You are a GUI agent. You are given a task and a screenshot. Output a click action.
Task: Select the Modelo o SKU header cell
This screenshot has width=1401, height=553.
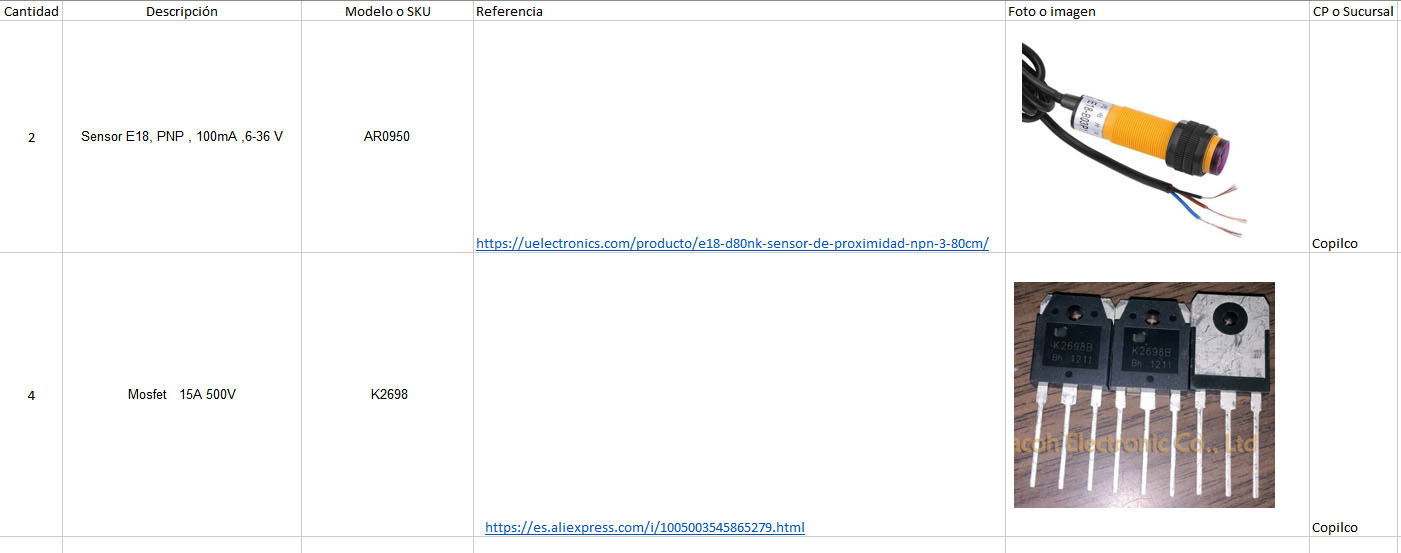[x=387, y=12]
